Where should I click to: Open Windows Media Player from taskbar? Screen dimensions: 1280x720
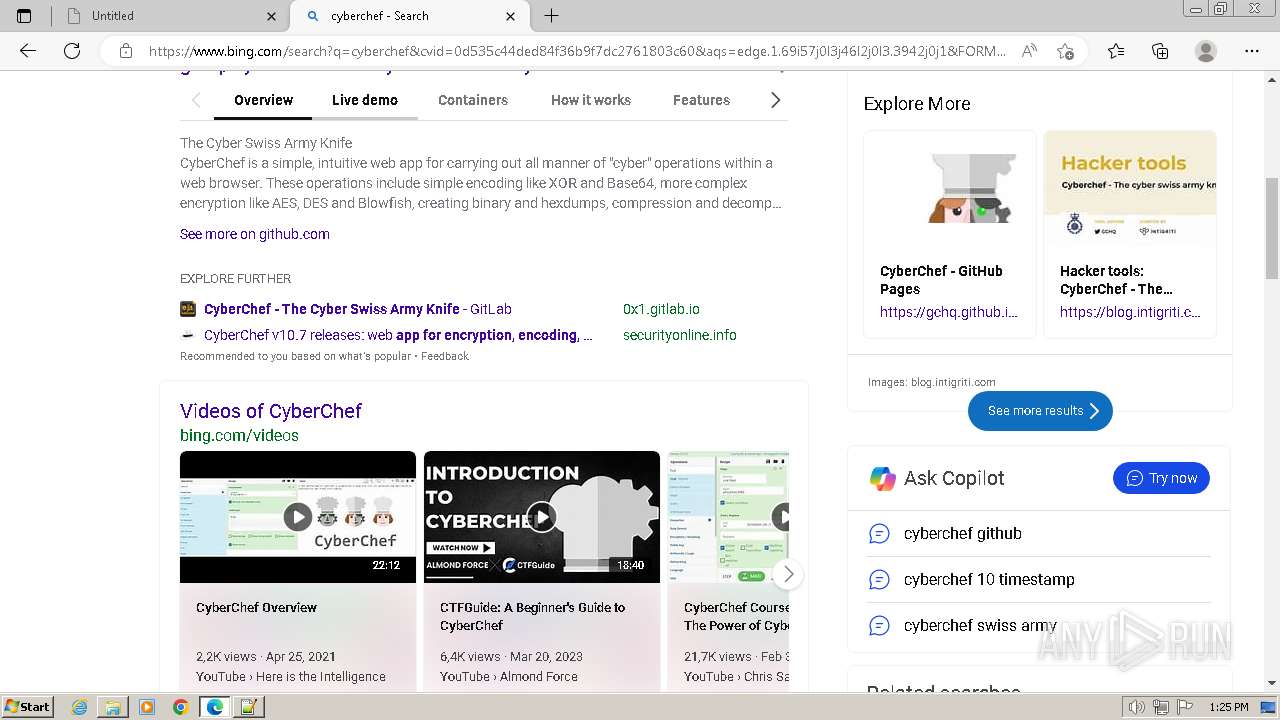(147, 707)
